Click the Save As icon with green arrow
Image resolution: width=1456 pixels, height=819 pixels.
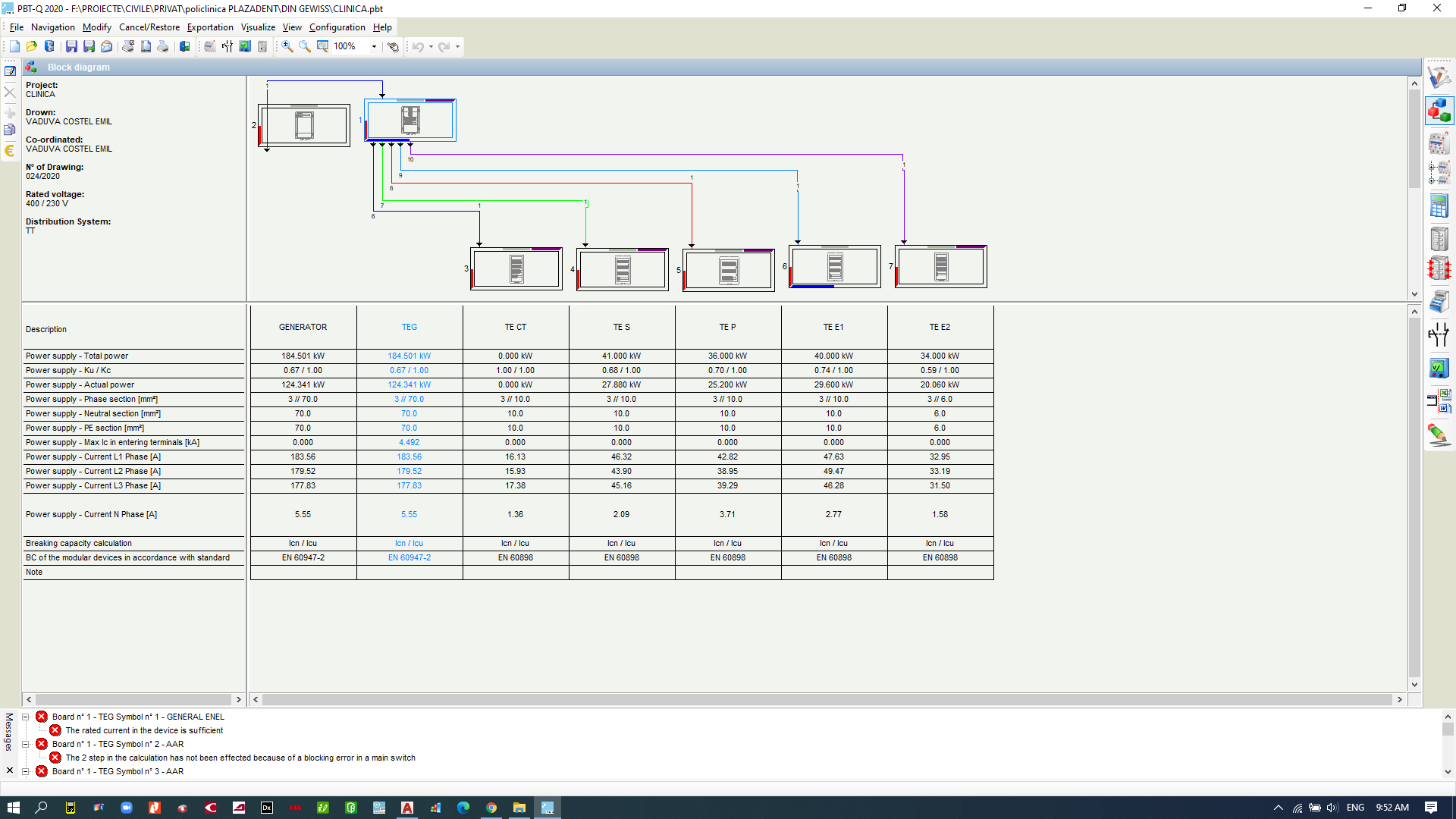89,46
